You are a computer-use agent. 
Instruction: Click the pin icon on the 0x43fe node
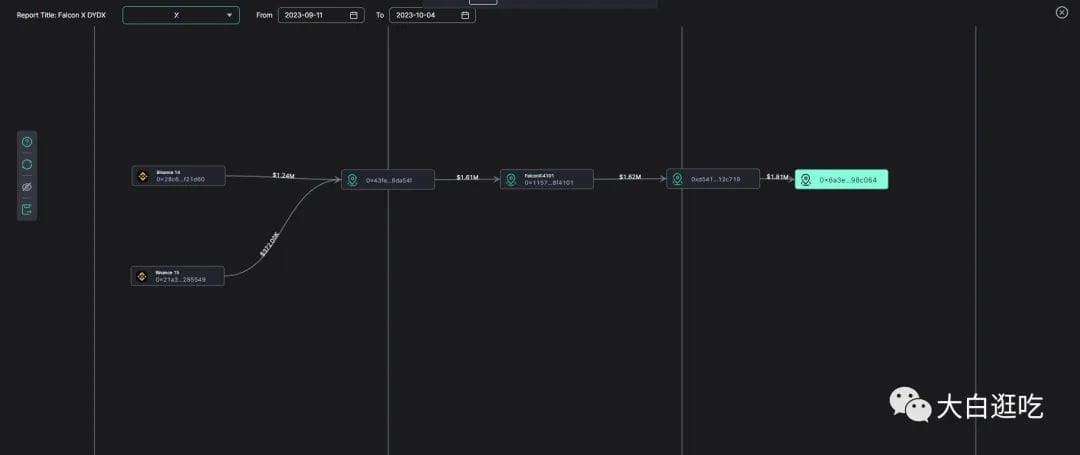pos(353,180)
